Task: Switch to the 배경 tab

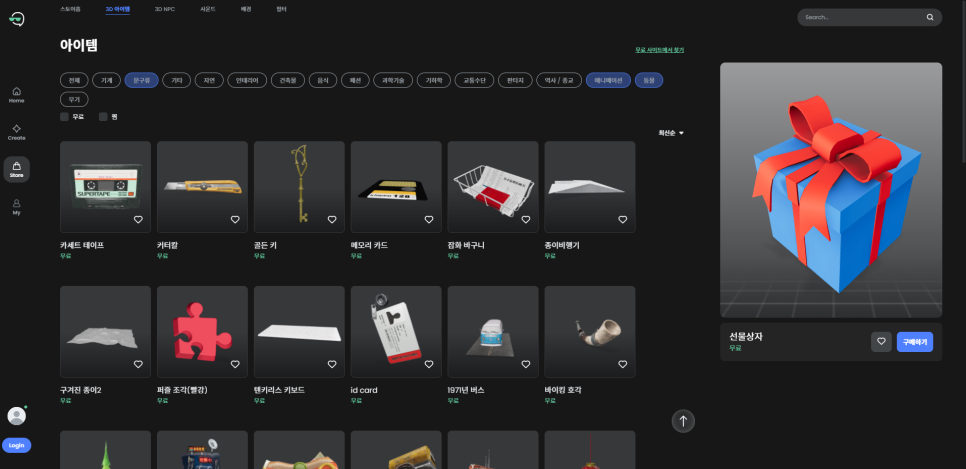Action: click(x=246, y=9)
